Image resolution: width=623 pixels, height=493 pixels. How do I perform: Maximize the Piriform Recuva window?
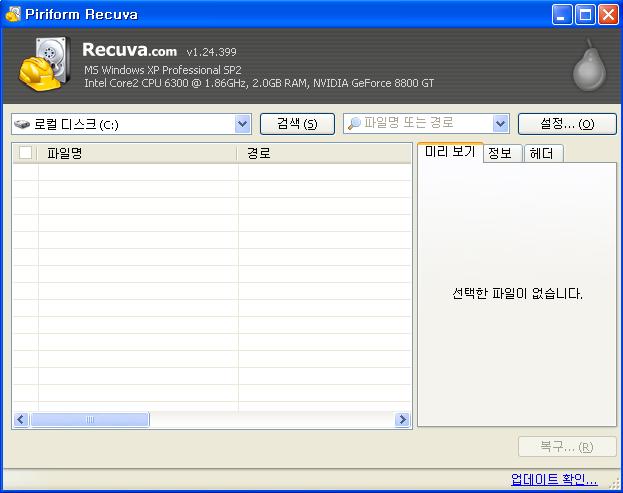click(585, 15)
